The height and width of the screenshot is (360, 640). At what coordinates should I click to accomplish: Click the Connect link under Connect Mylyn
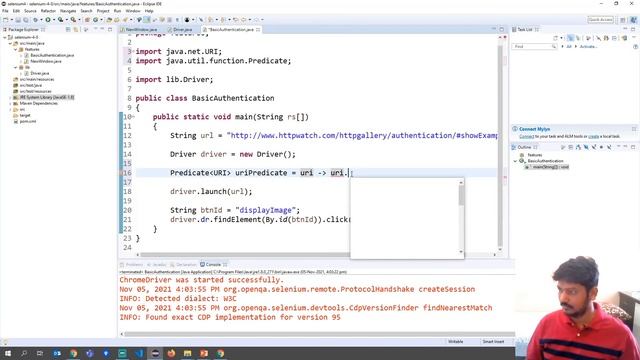[527, 136]
